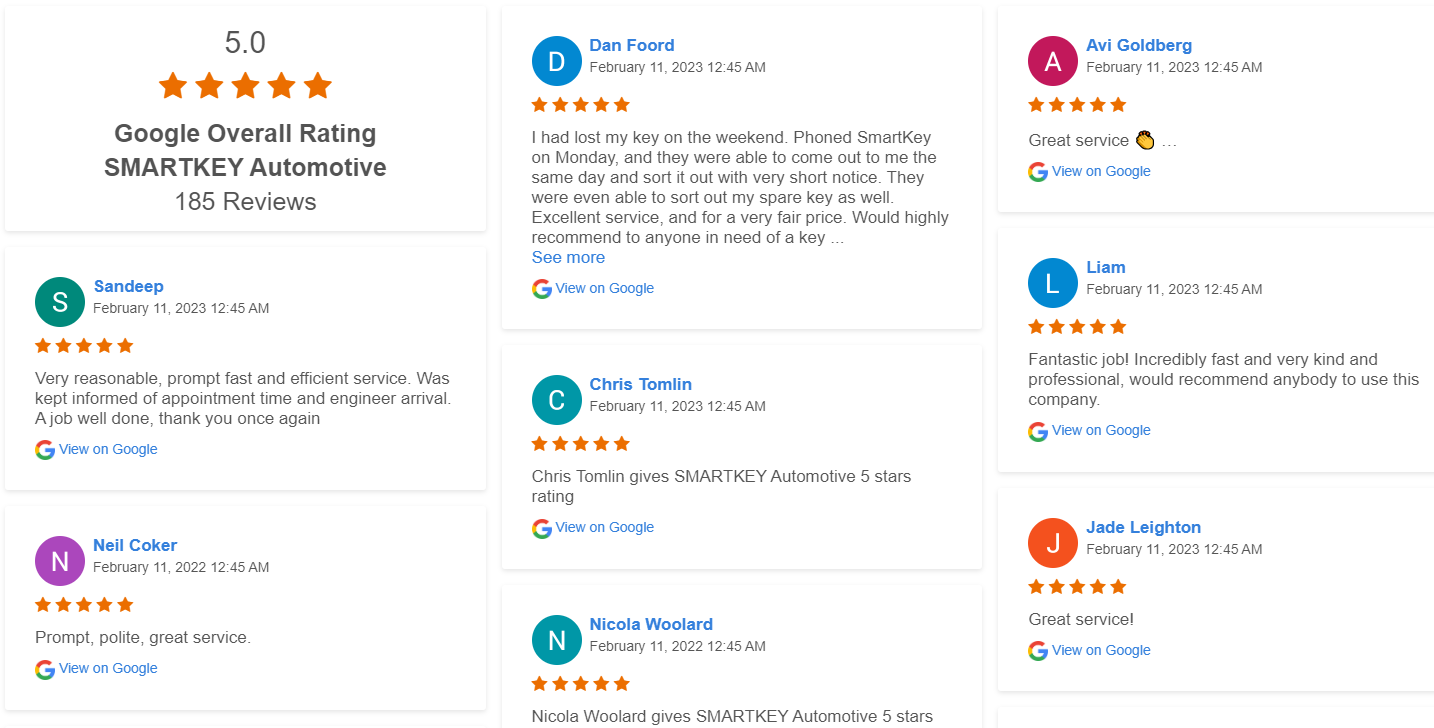
Task: Click Dan Foord's blue avatar icon
Action: pyautogui.click(x=557, y=61)
